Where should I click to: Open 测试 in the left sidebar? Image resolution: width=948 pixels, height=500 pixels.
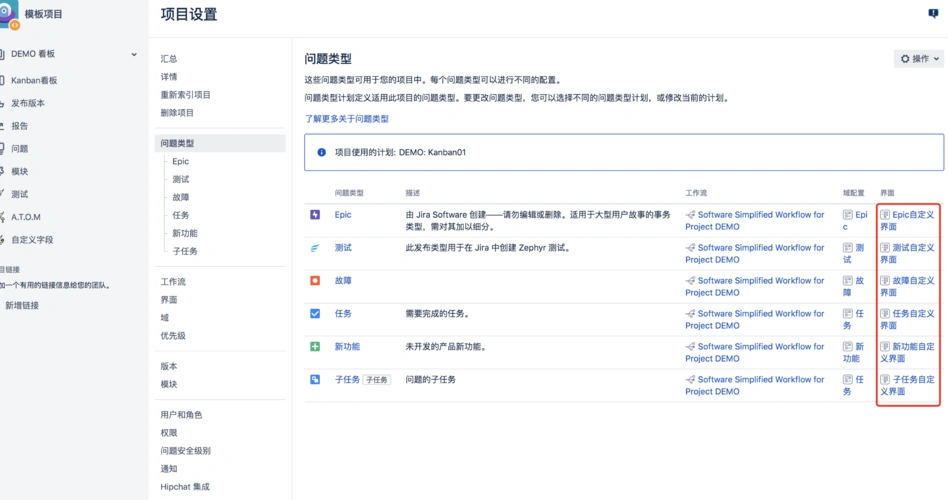(x=19, y=194)
